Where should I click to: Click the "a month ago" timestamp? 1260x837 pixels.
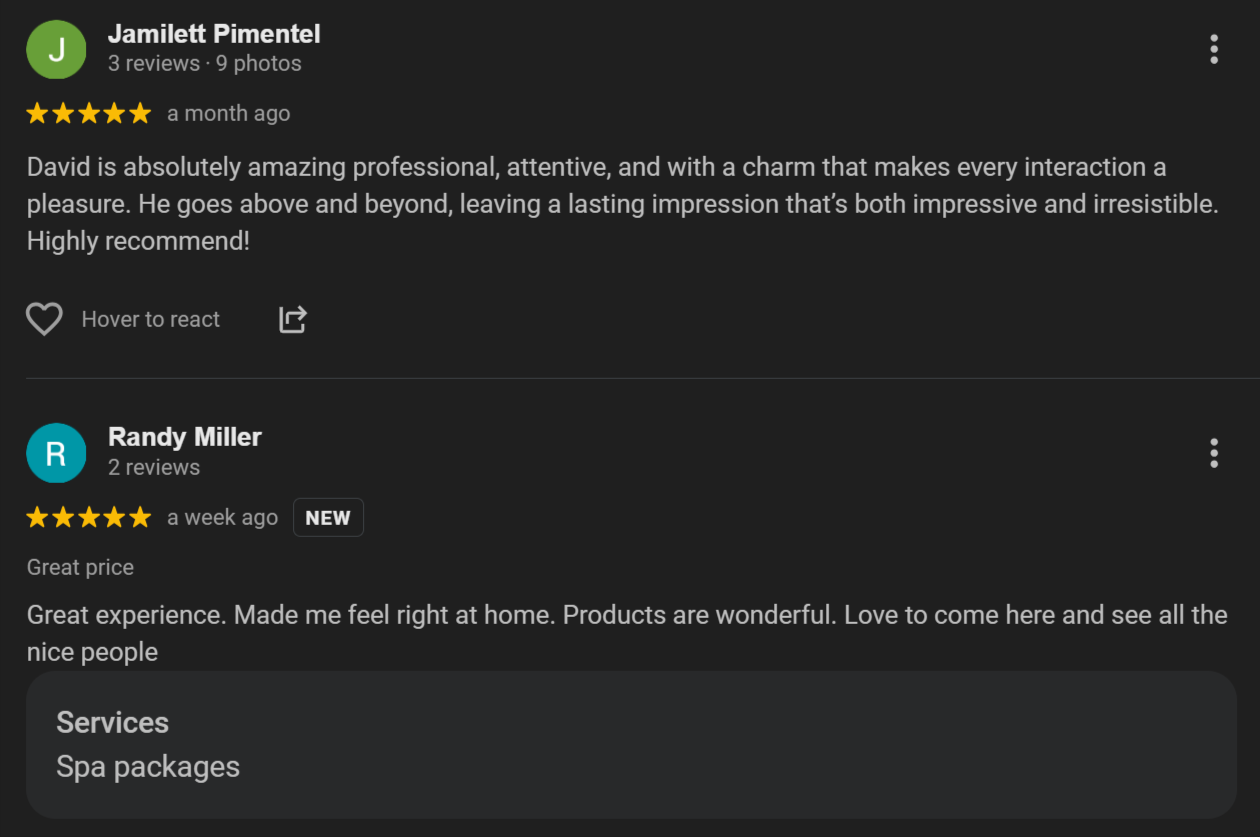tap(229, 114)
